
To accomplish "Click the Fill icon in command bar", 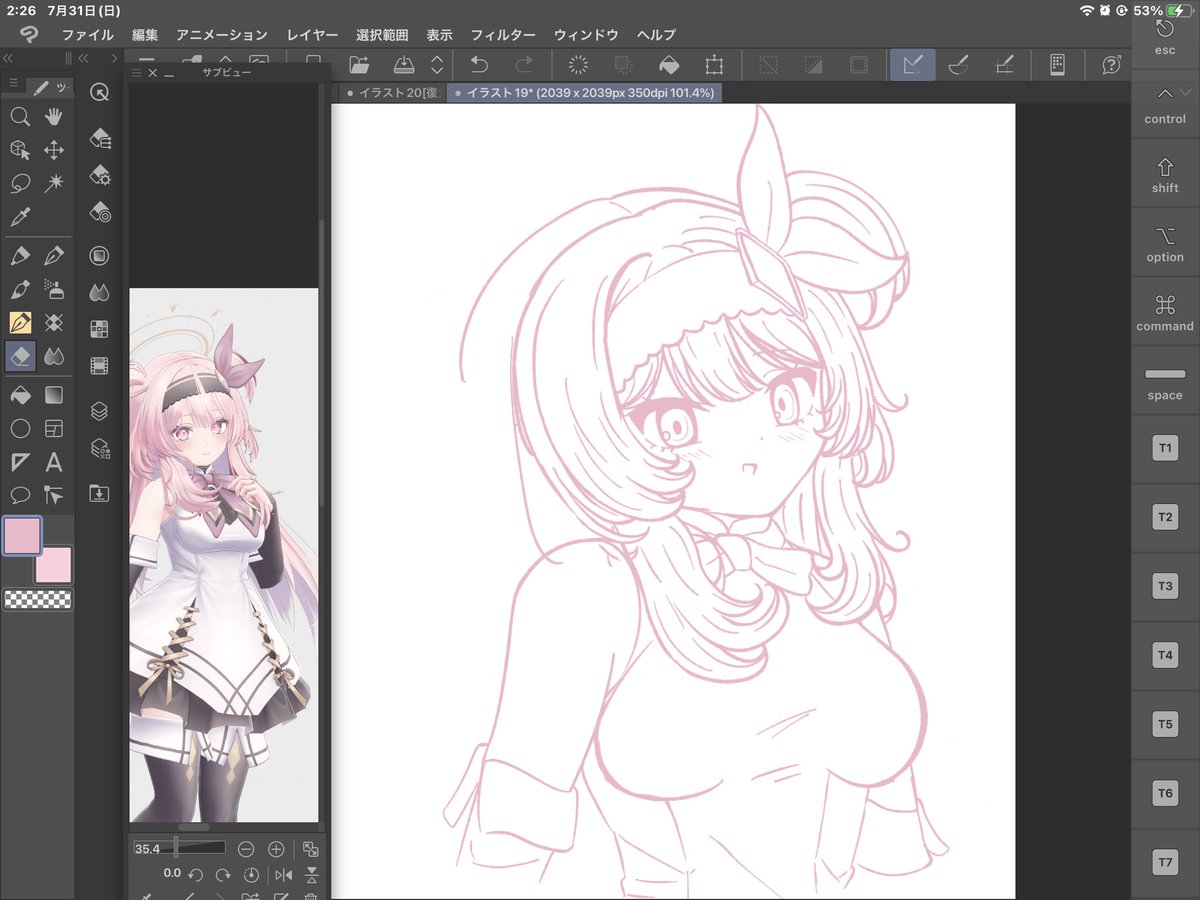I will pos(669,65).
